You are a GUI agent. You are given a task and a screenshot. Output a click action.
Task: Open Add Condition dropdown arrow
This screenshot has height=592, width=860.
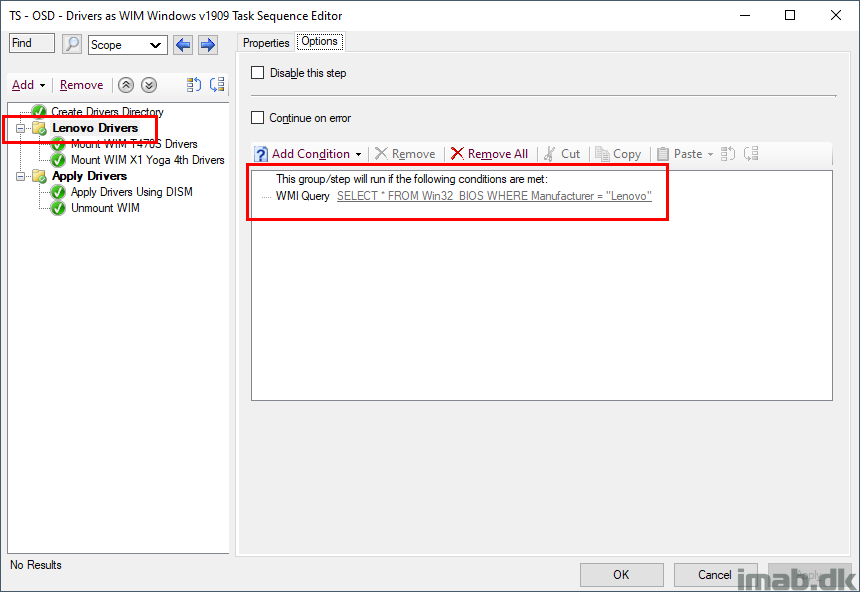[x=358, y=155]
